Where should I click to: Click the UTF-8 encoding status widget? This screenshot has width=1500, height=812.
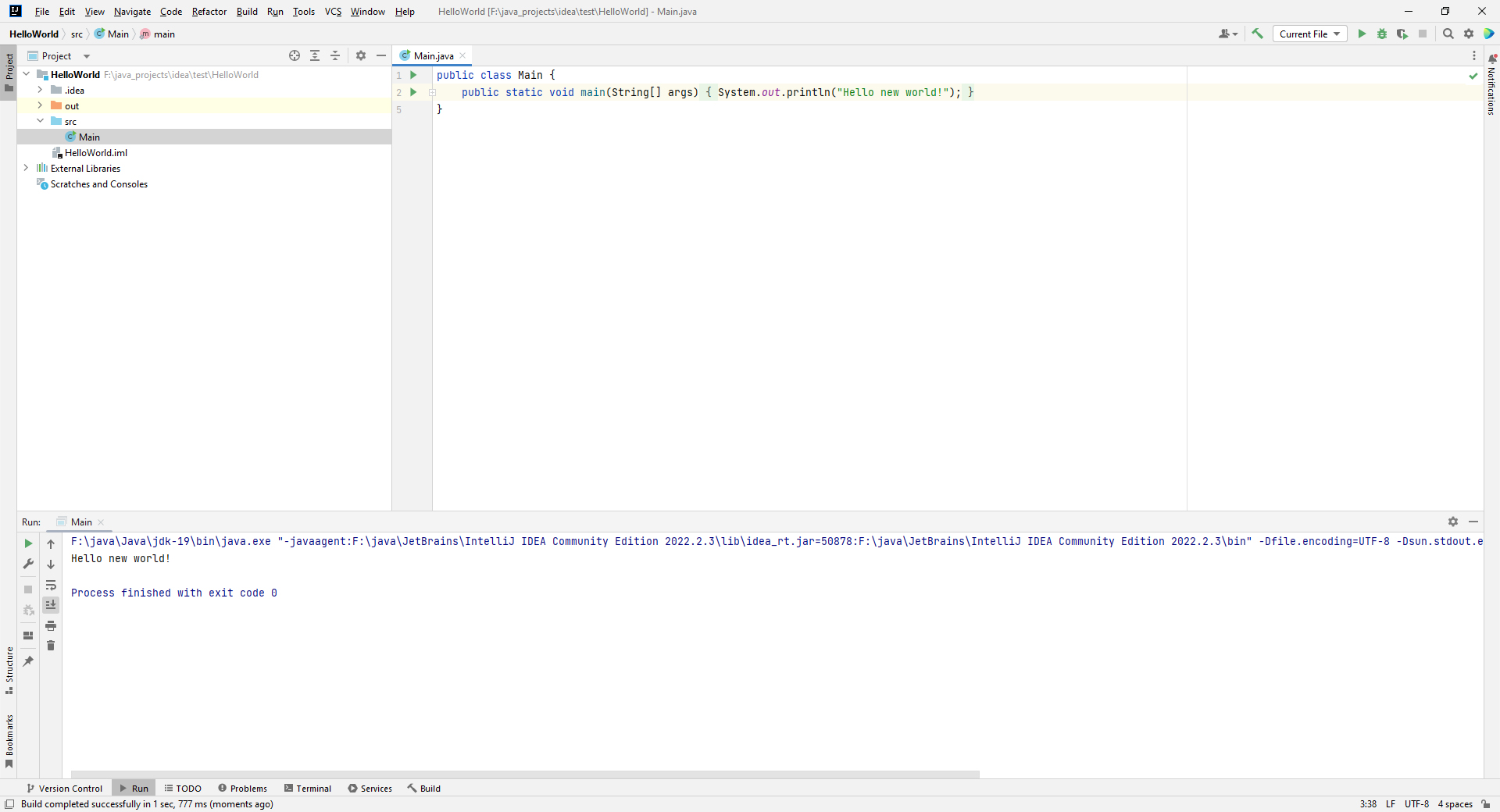pos(1416,804)
